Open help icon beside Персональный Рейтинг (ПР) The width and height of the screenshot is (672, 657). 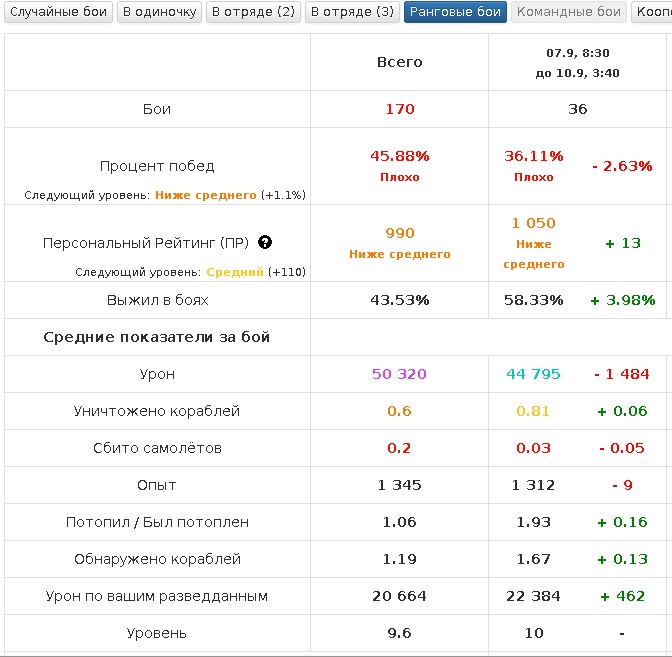pyautogui.click(x=265, y=243)
